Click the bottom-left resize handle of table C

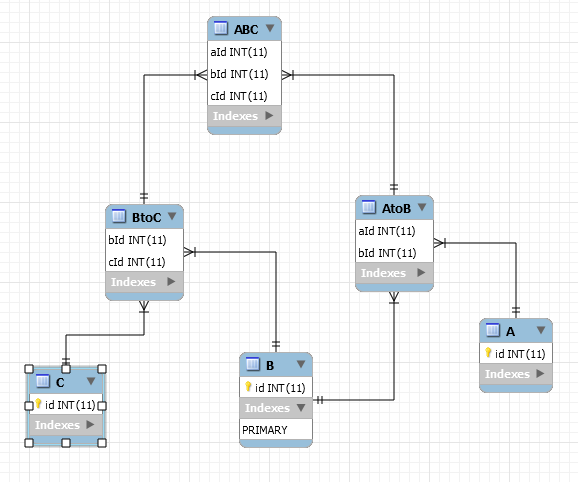click(x=29, y=443)
